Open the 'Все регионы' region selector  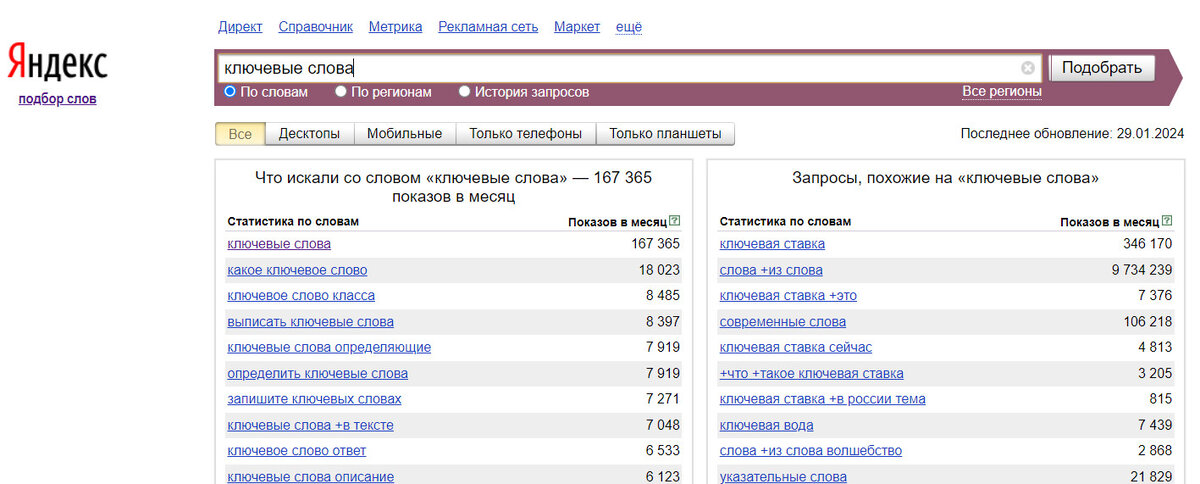coord(1002,92)
